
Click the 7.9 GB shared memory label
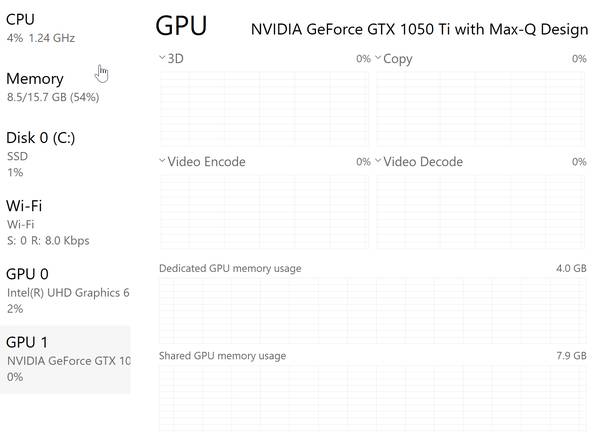(x=571, y=356)
